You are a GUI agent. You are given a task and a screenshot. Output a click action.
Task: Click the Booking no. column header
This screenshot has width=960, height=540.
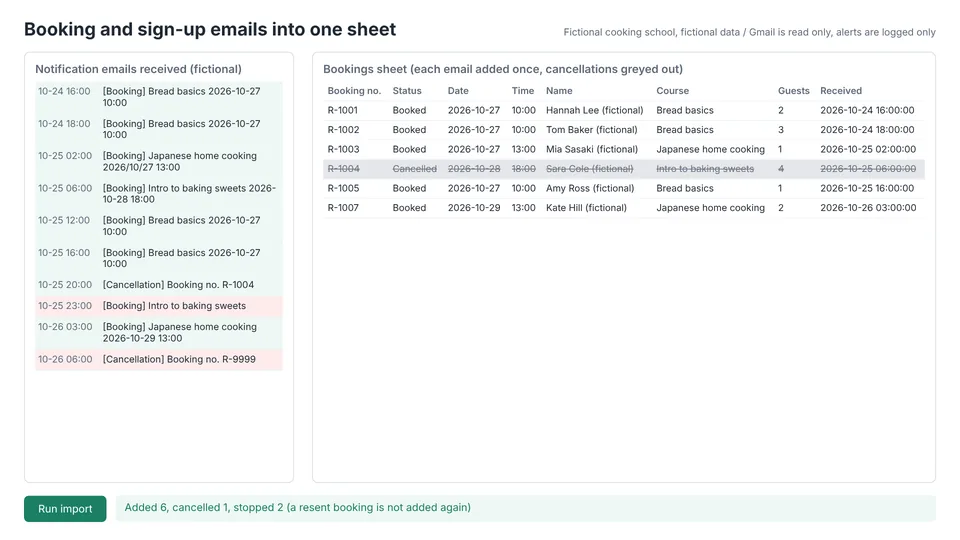coord(354,91)
